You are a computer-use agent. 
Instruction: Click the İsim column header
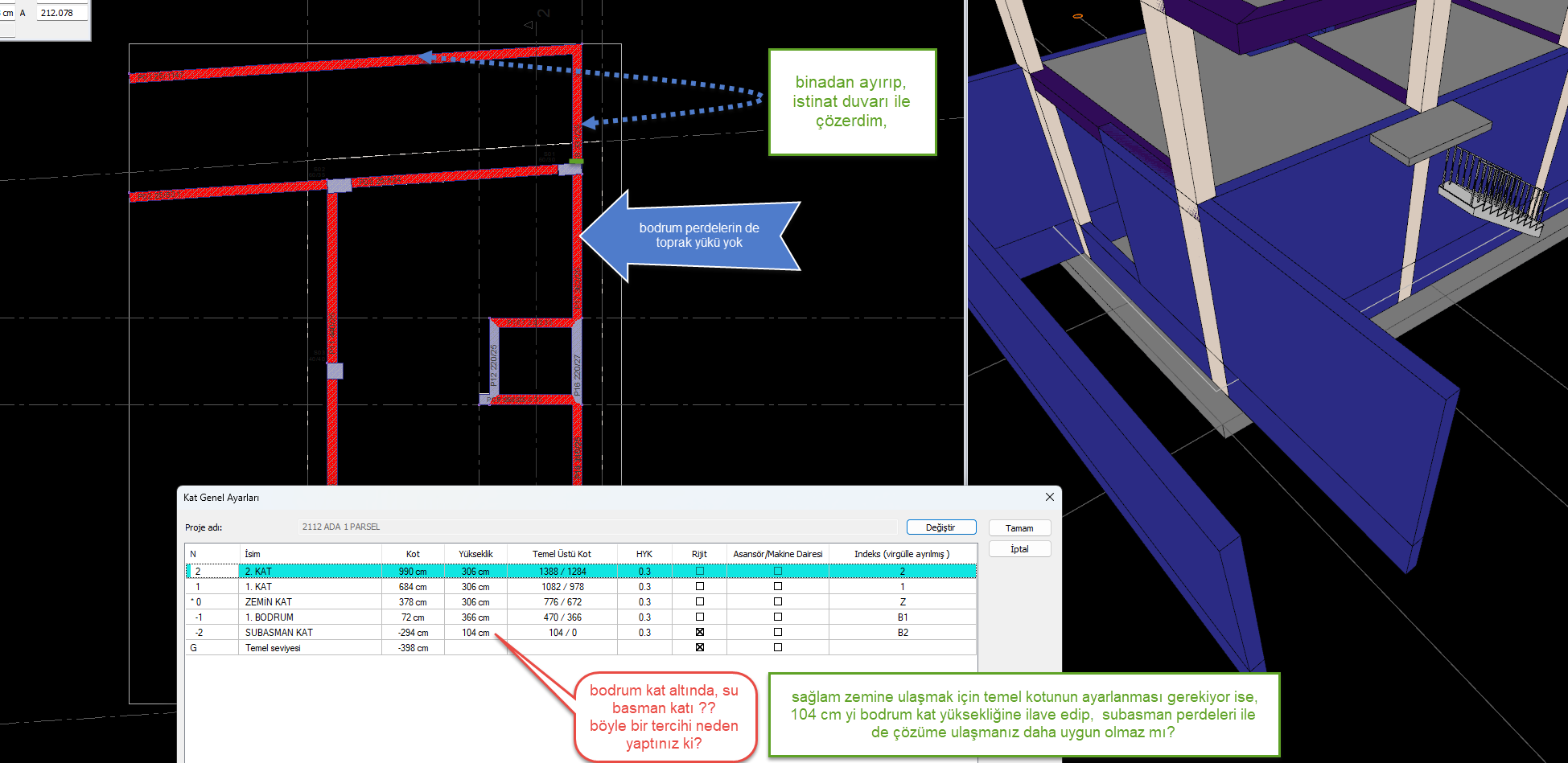click(310, 554)
